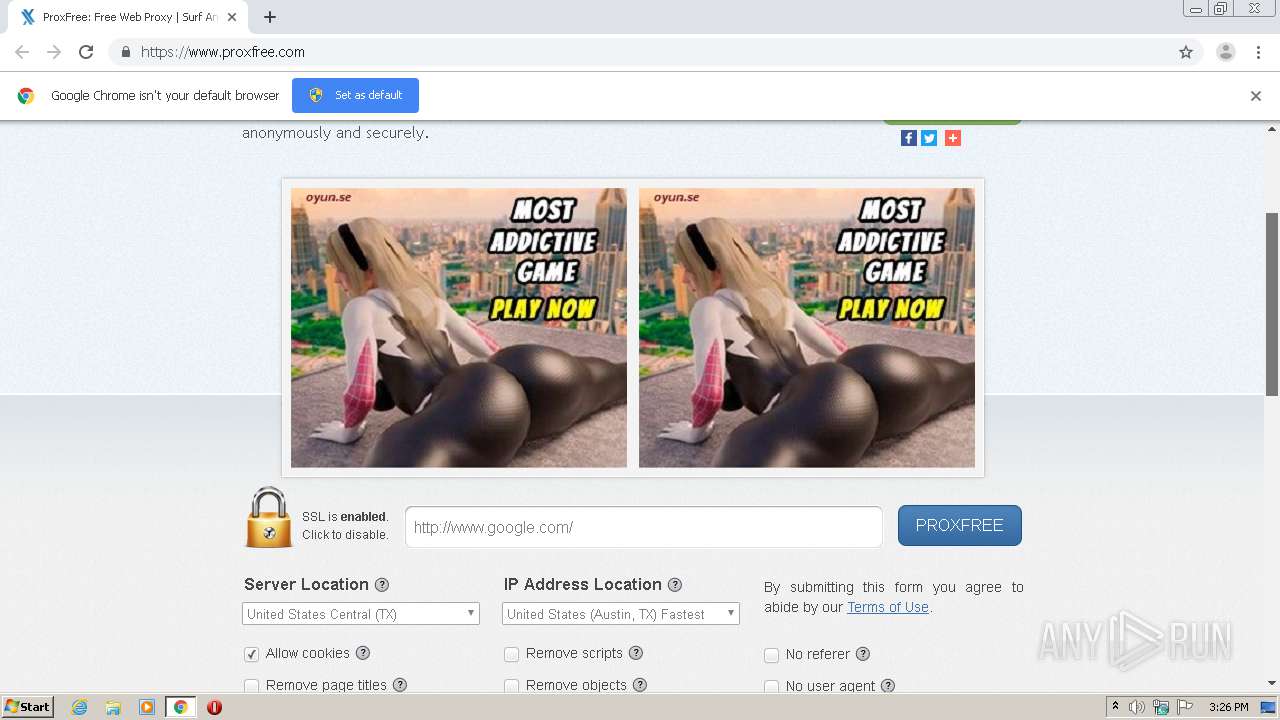Show hidden tray icons arrow

(1115, 707)
